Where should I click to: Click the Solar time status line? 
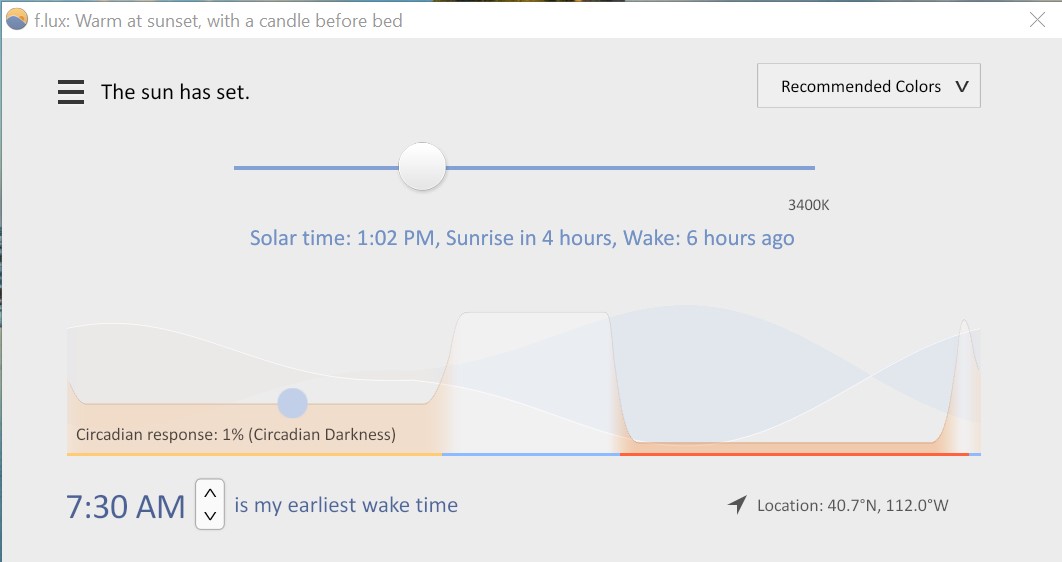coord(522,238)
